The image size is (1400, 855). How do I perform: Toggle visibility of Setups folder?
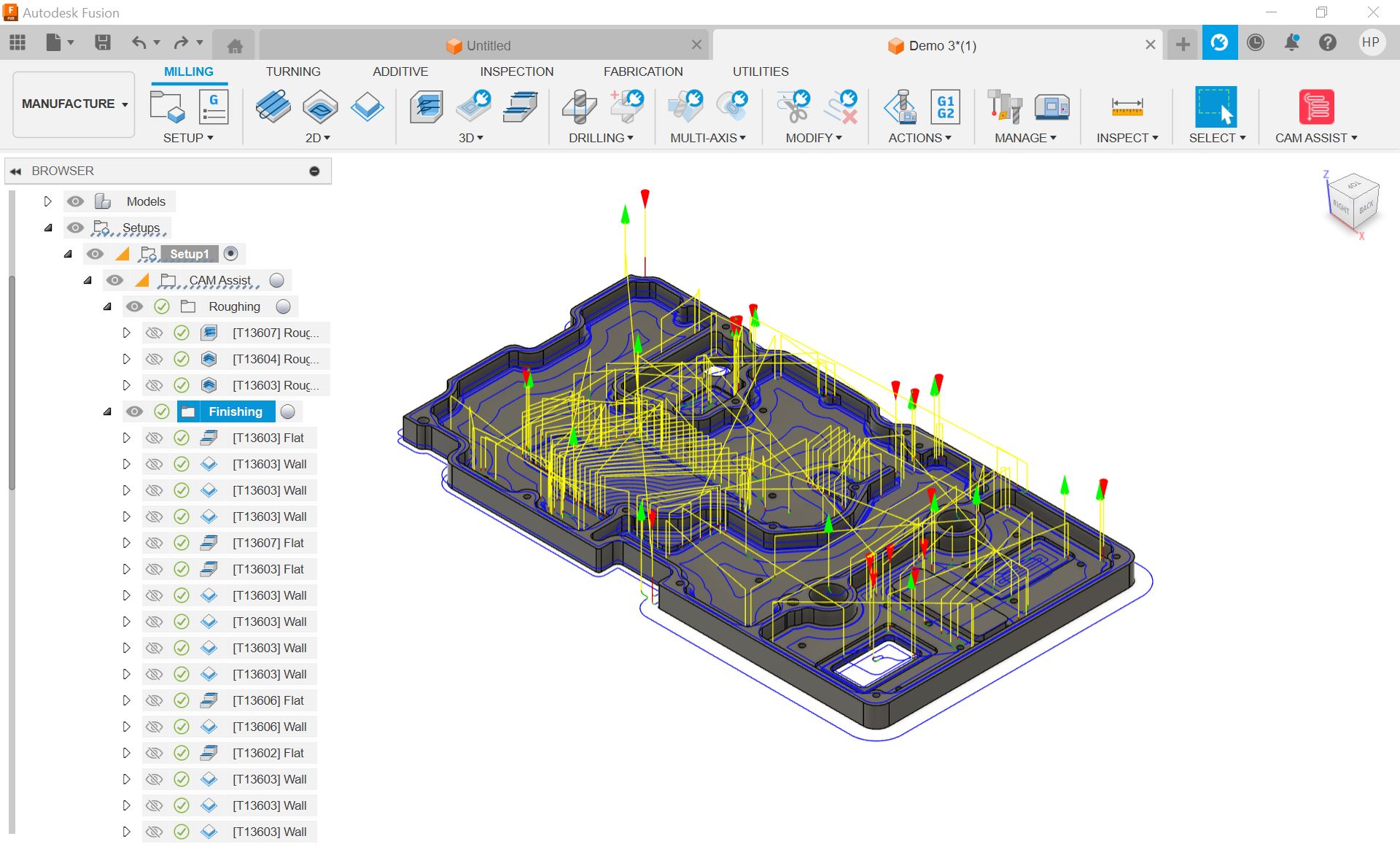point(75,228)
